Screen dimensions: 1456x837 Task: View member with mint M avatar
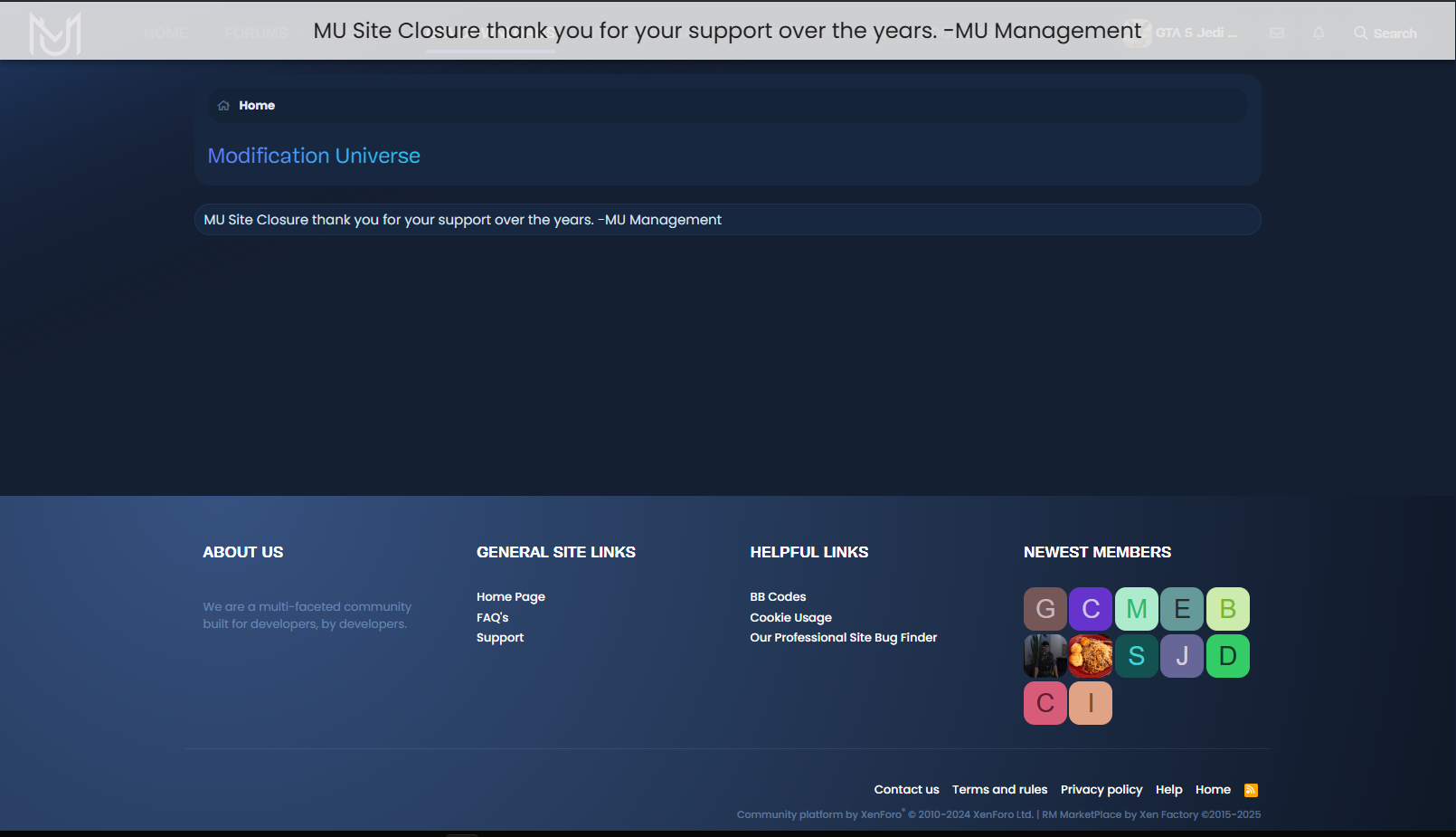tap(1137, 609)
